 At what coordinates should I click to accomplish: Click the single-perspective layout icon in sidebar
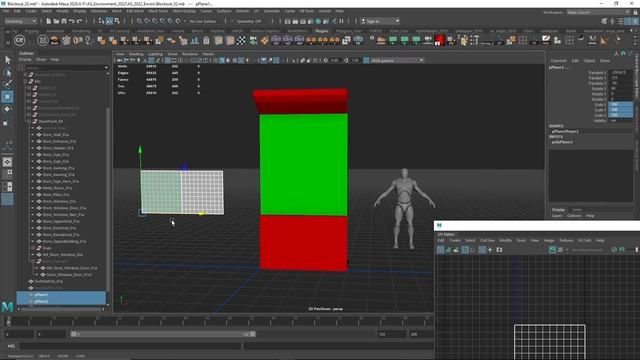(x=7, y=162)
